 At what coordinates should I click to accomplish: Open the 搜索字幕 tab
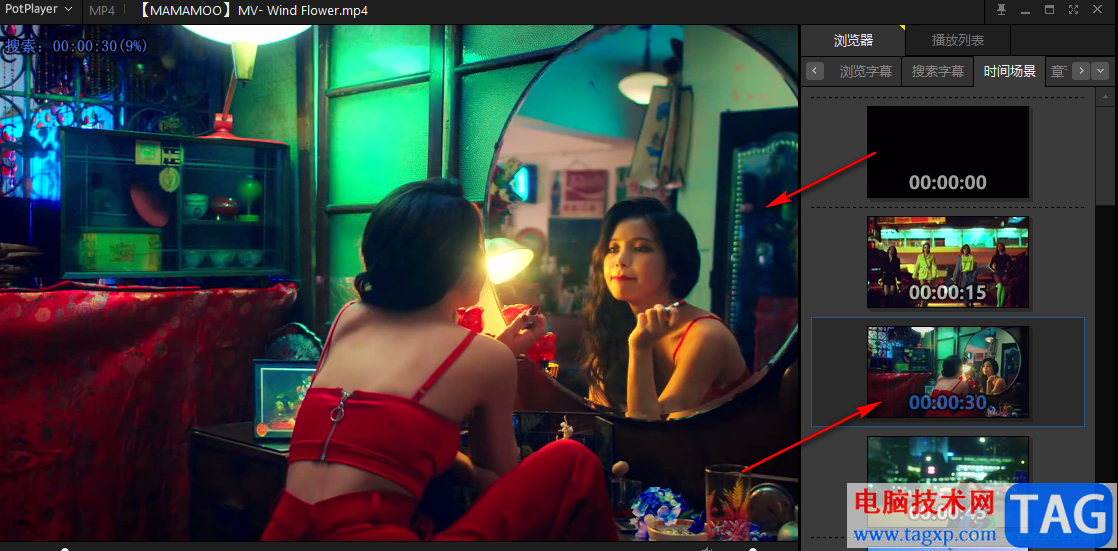[x=938, y=71]
